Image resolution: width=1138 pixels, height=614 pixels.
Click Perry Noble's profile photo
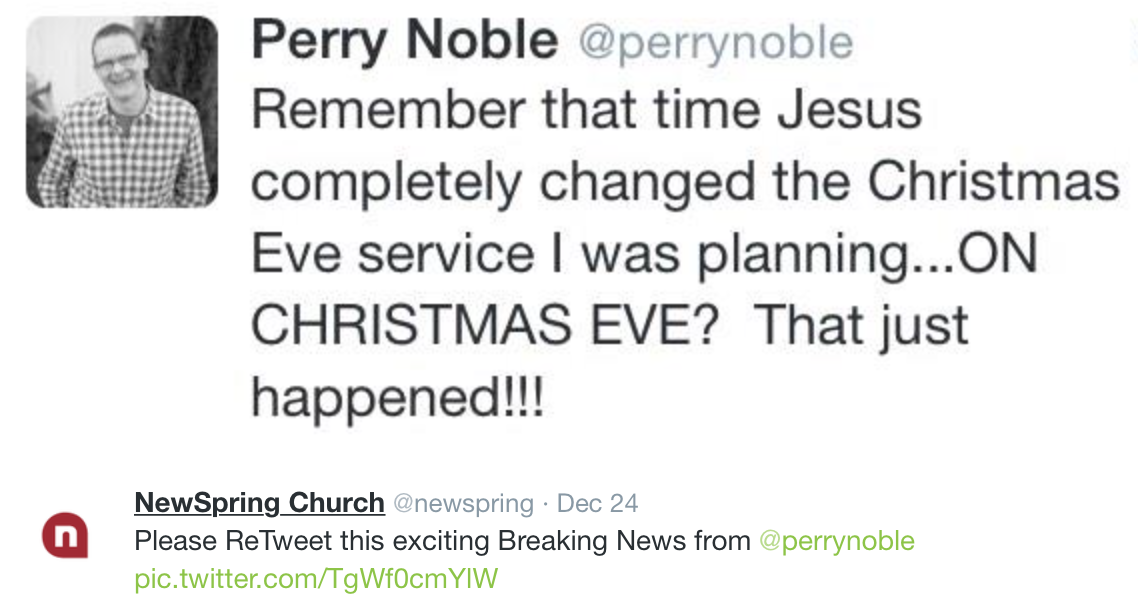coord(121,112)
